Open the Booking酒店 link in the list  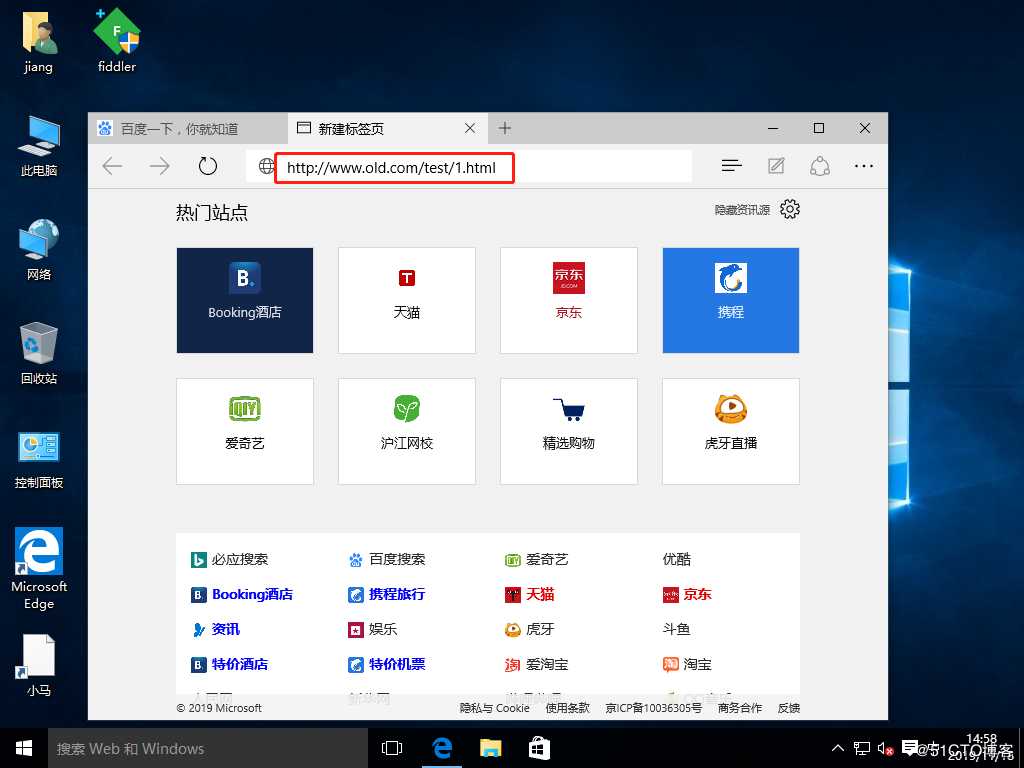(242, 594)
